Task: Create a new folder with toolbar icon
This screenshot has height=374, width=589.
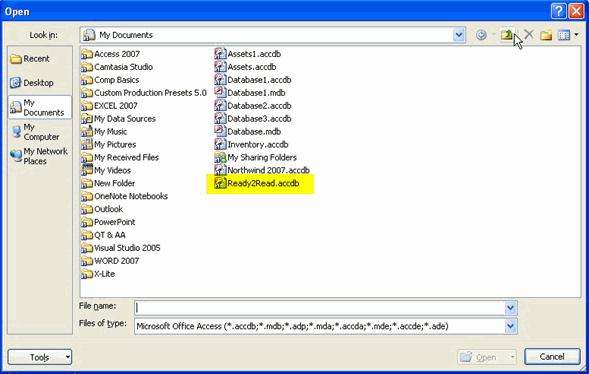Action: [546, 35]
